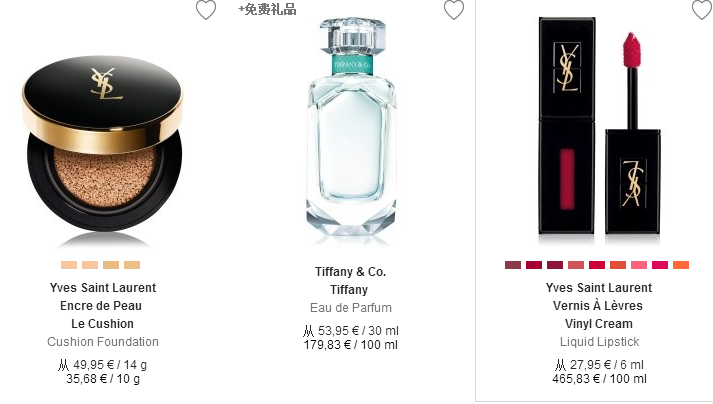Click the 27,95 € / 6 ml price
Viewport: 713px width, 404px height.
[x=599, y=365]
